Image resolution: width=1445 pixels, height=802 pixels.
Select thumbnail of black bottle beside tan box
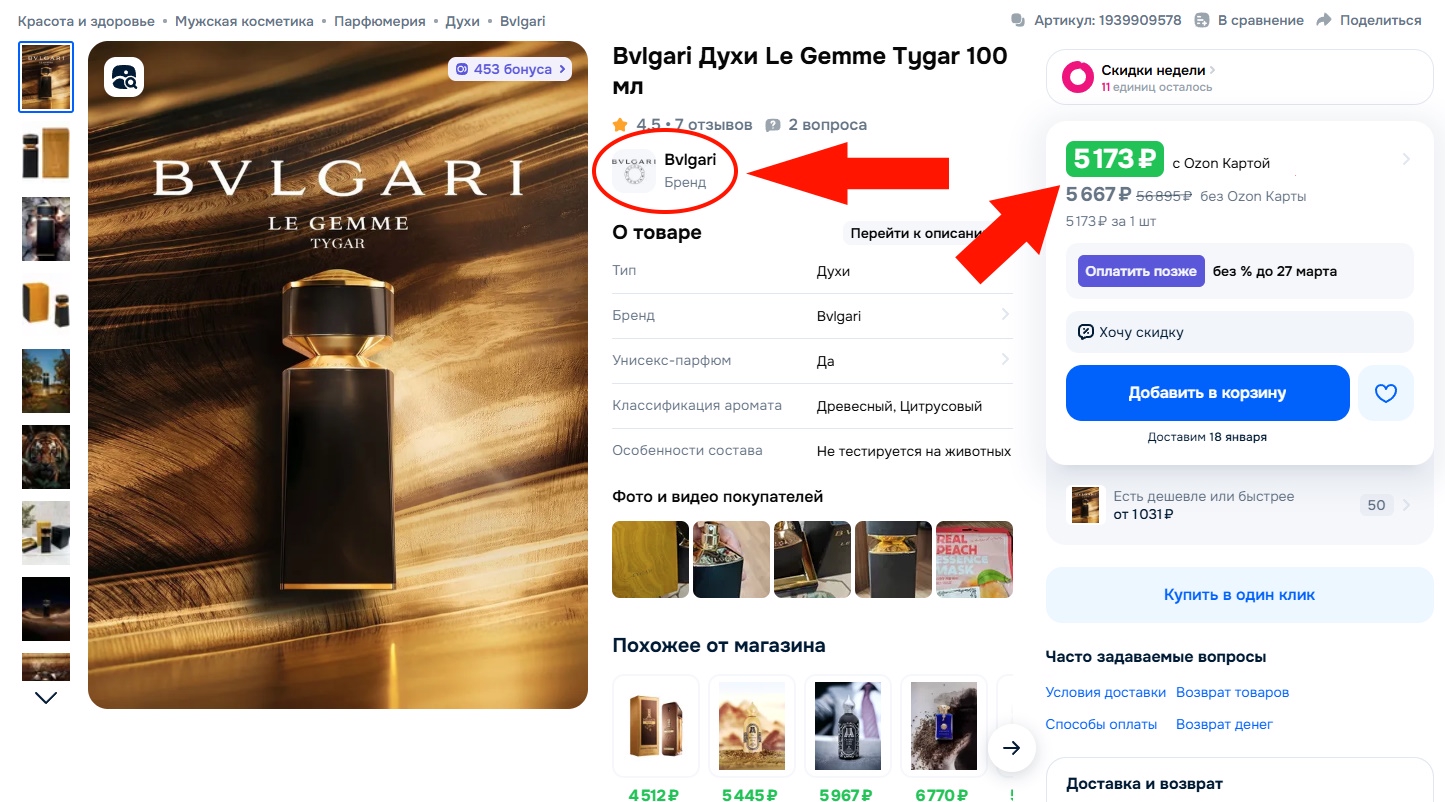point(46,153)
